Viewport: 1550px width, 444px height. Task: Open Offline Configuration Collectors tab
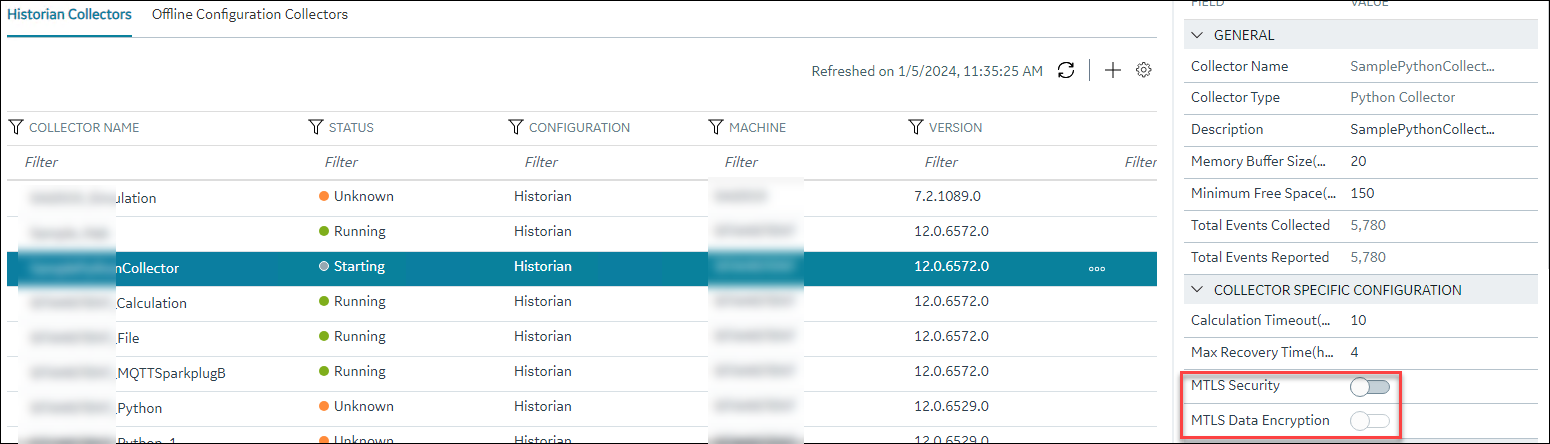coord(250,15)
